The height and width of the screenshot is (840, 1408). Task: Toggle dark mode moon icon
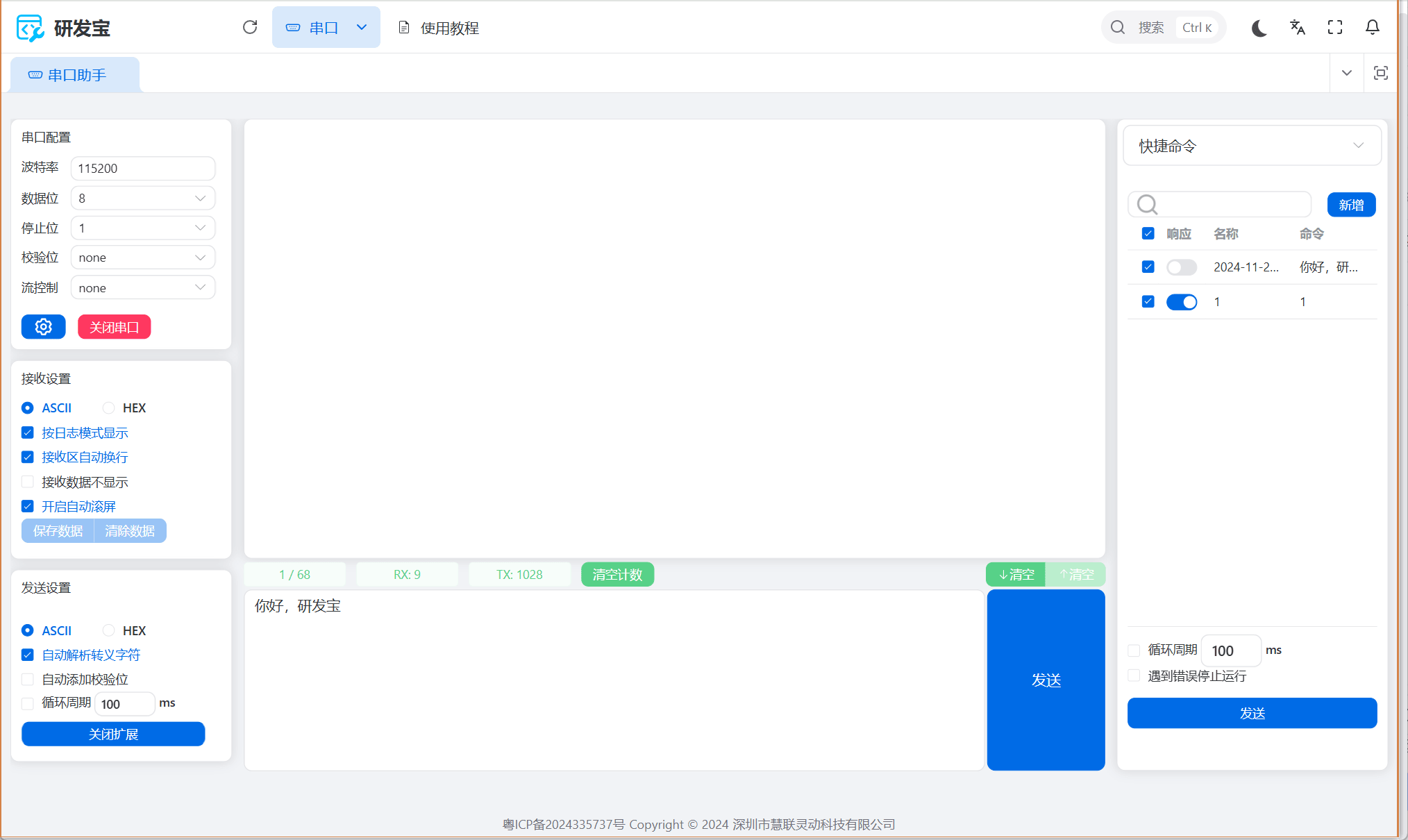coord(1259,28)
